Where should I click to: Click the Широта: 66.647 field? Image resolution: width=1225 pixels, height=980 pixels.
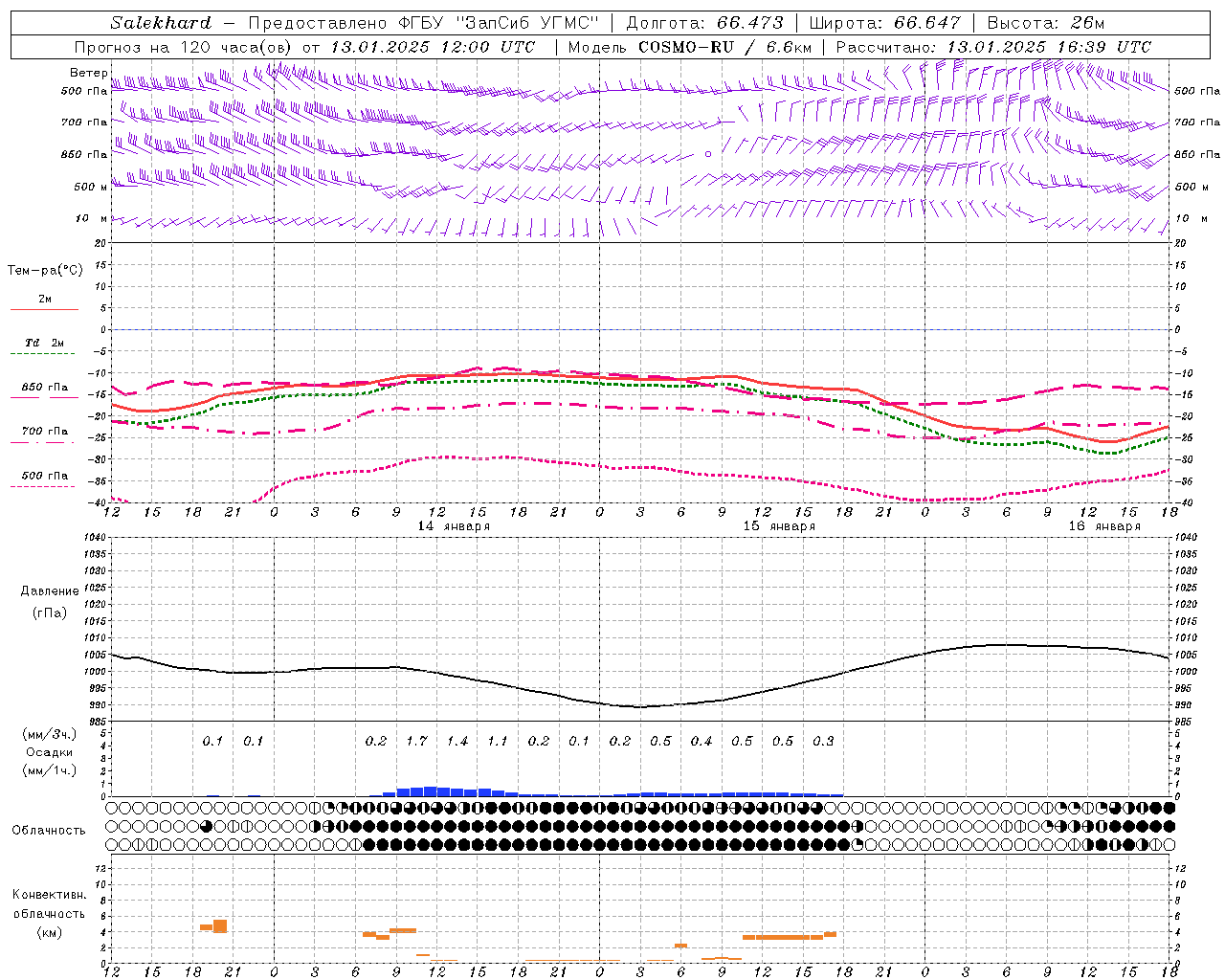click(x=885, y=23)
